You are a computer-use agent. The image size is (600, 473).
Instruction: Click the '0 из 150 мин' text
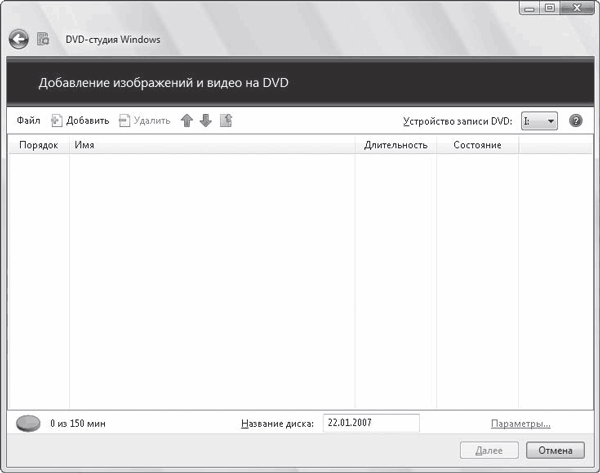coord(78,424)
